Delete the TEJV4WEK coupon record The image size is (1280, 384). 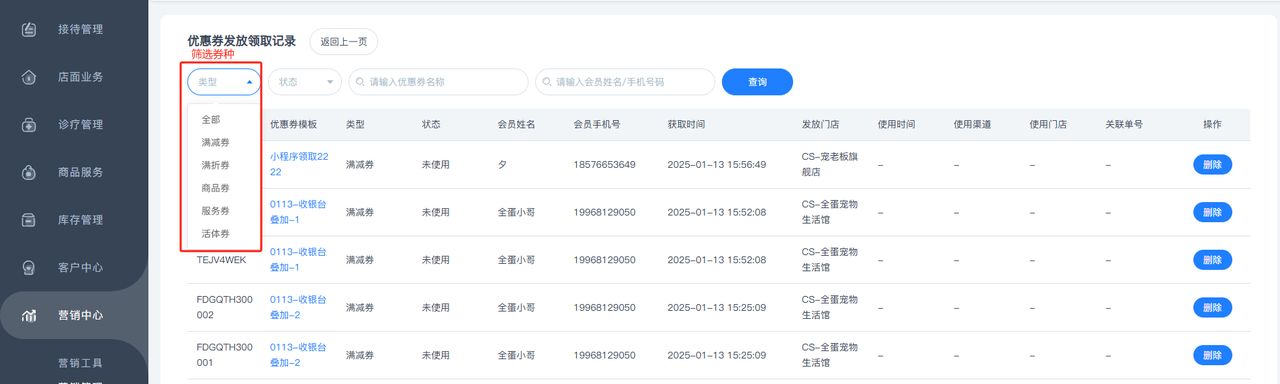coord(1212,260)
